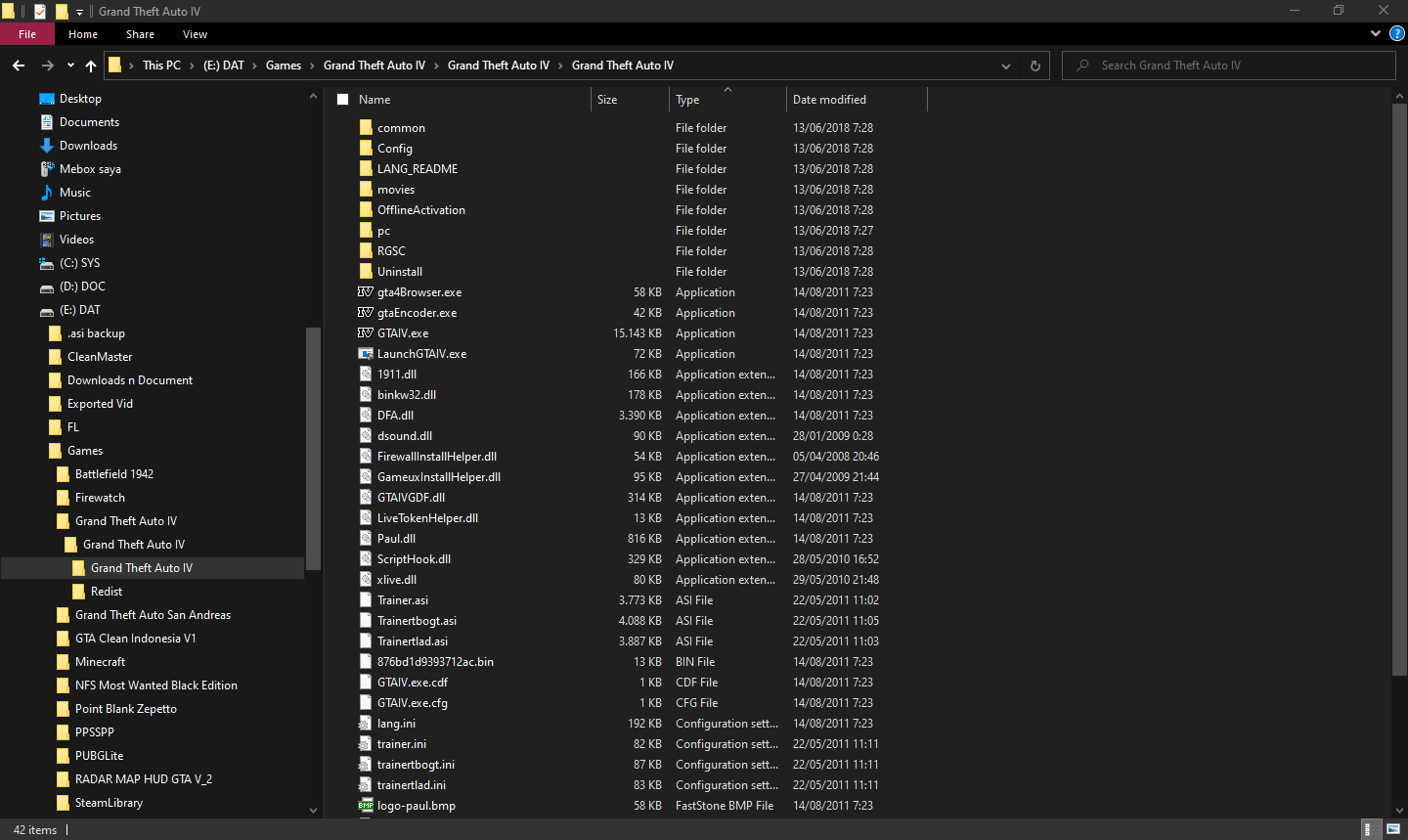Click the gta4Browser.exe icon

[x=366, y=292]
